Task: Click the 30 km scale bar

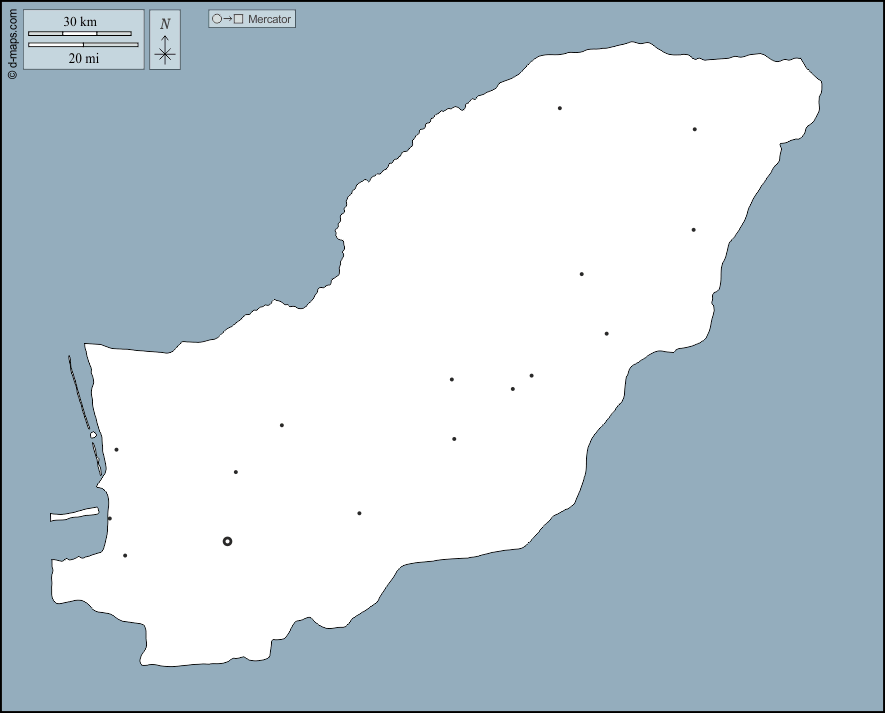Action: pyautogui.click(x=80, y=33)
